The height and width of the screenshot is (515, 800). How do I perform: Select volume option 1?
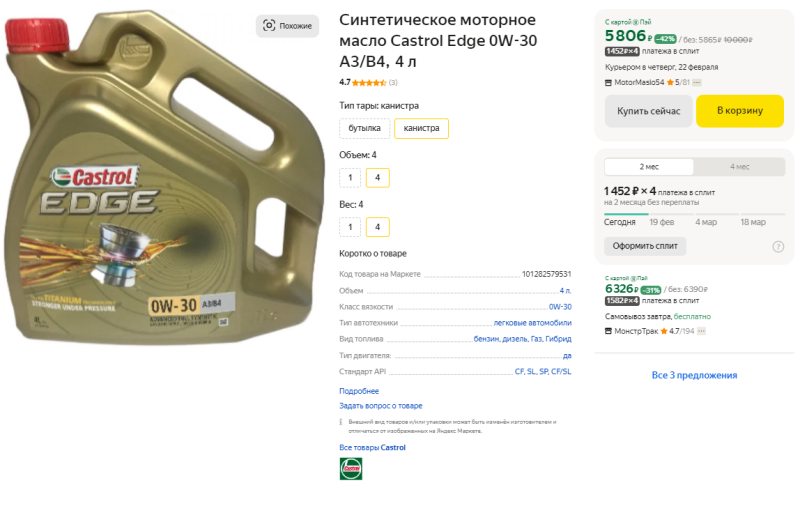tap(350, 178)
